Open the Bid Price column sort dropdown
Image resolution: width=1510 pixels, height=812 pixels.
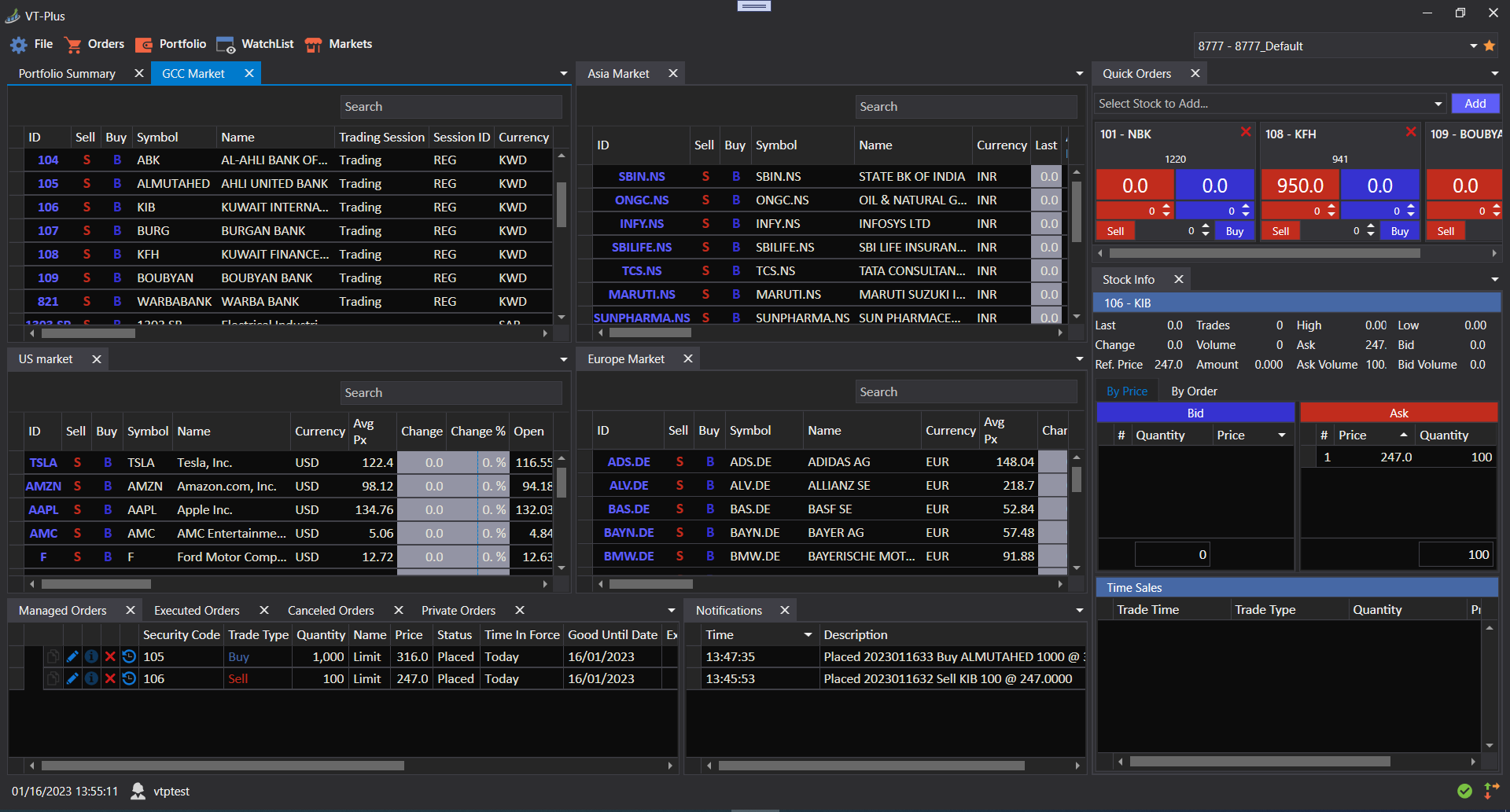(x=1282, y=435)
